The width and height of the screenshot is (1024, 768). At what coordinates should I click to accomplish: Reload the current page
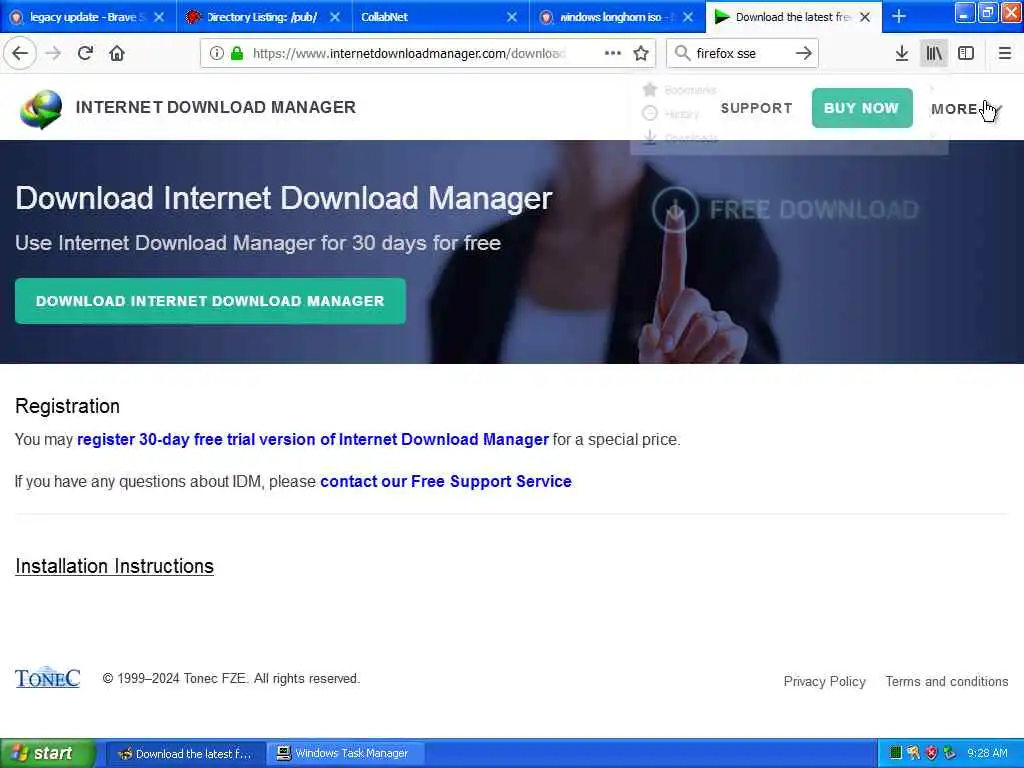pos(85,54)
